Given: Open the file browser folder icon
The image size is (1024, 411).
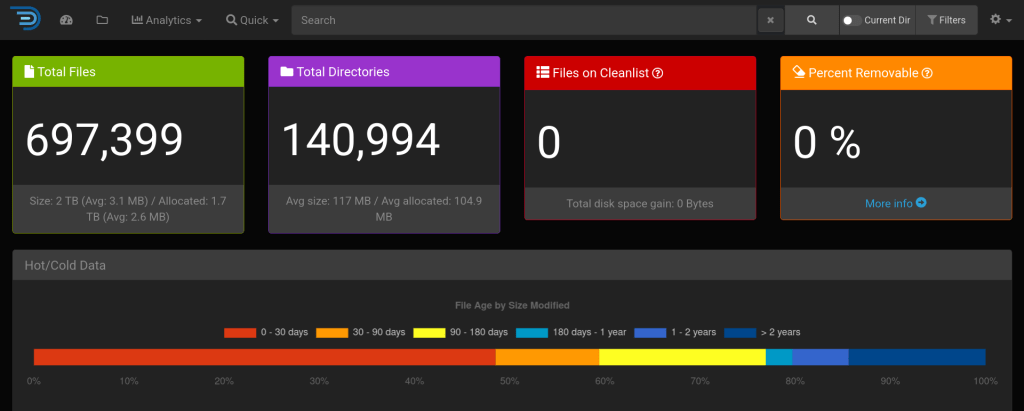Looking at the screenshot, I should point(102,20).
